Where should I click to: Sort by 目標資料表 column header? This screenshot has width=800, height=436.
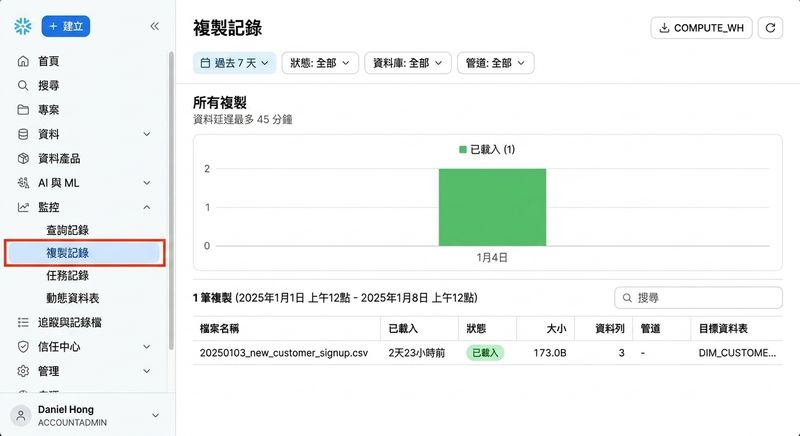point(723,329)
